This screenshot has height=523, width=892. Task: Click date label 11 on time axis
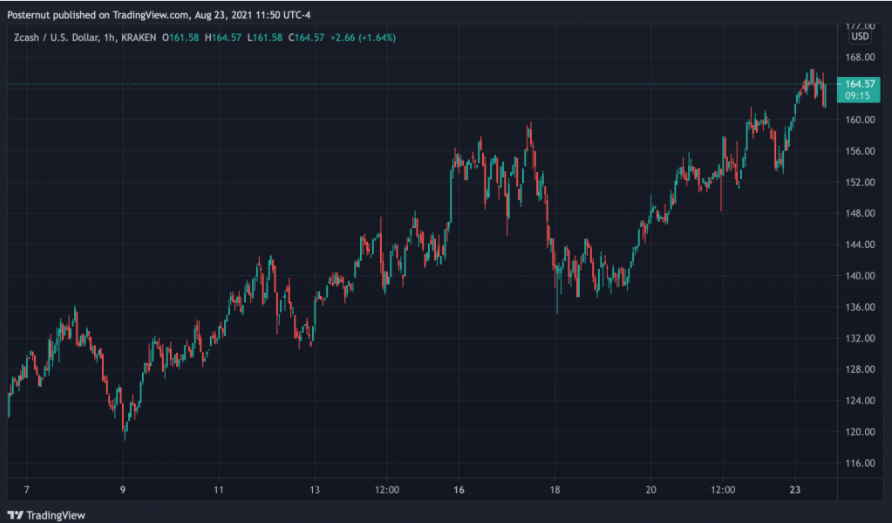click(x=218, y=490)
